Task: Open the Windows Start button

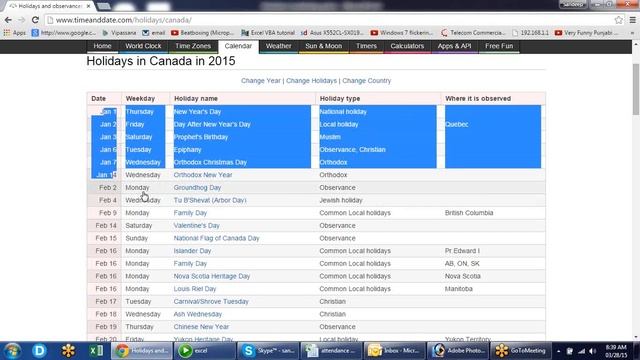Action: pyautogui.click(x=13, y=351)
